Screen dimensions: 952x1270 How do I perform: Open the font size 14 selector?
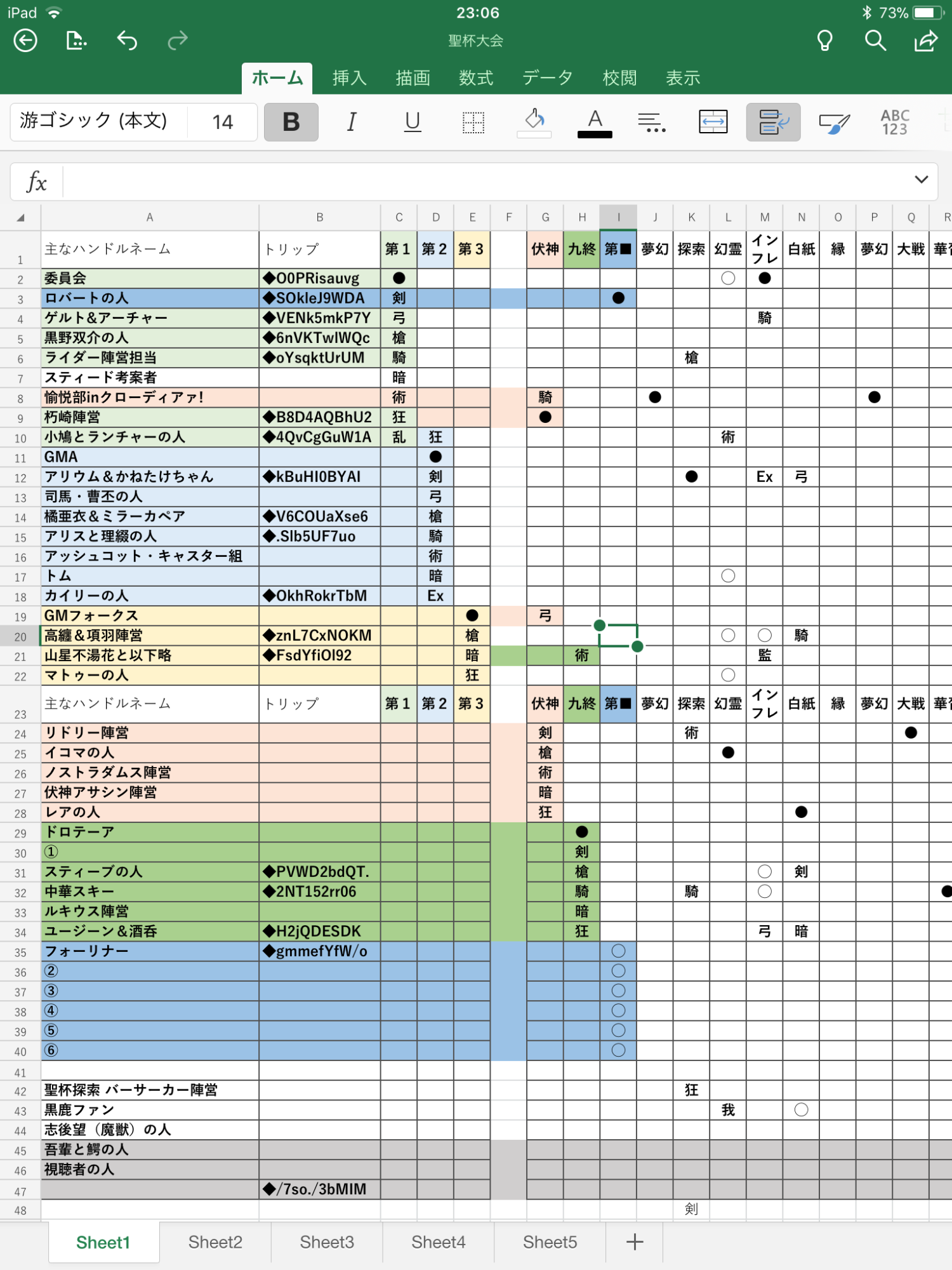[222, 122]
